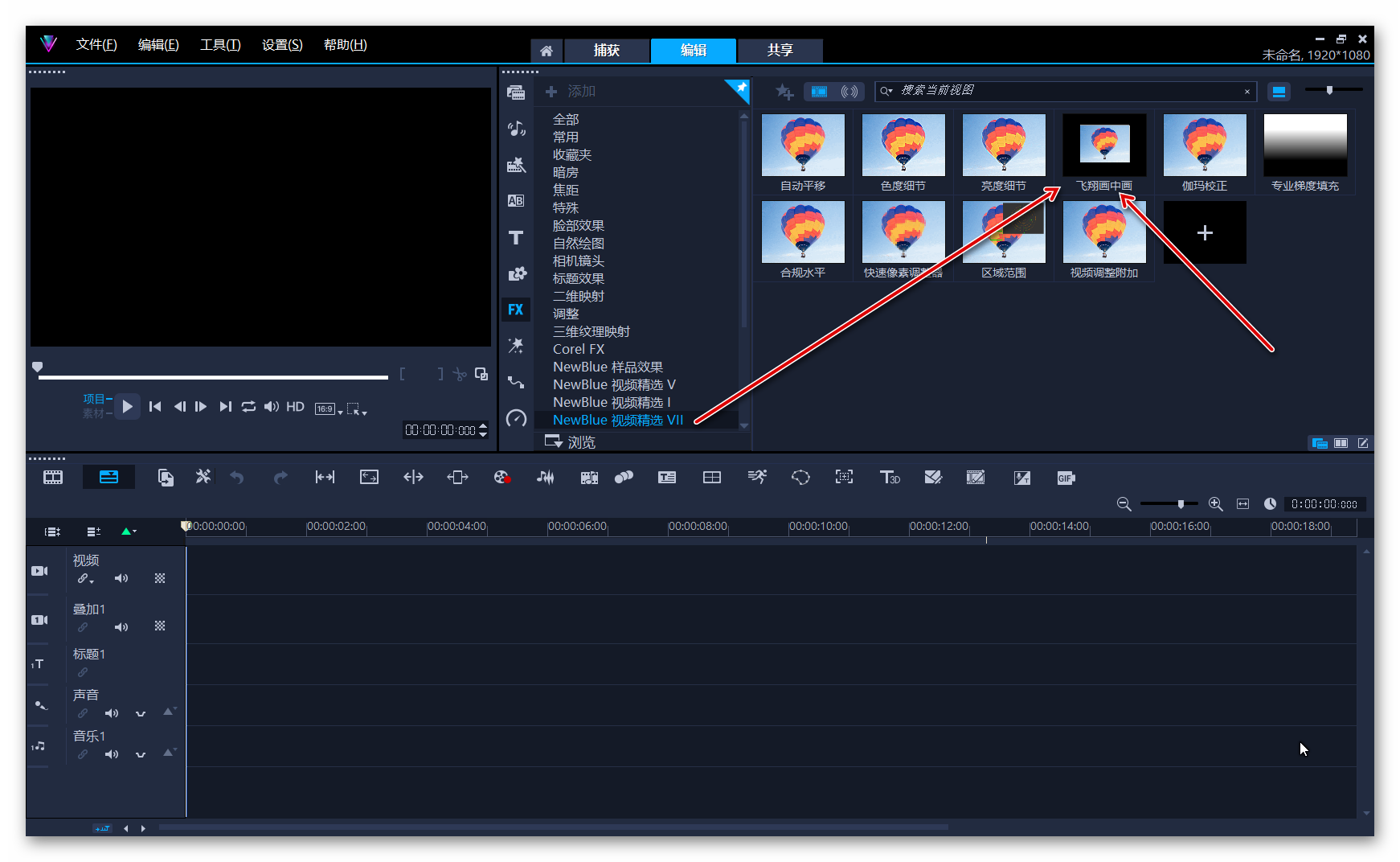Screen dimensions: 1400x862
Task: Toggle mute on the 叠加1 track
Action: (x=121, y=627)
